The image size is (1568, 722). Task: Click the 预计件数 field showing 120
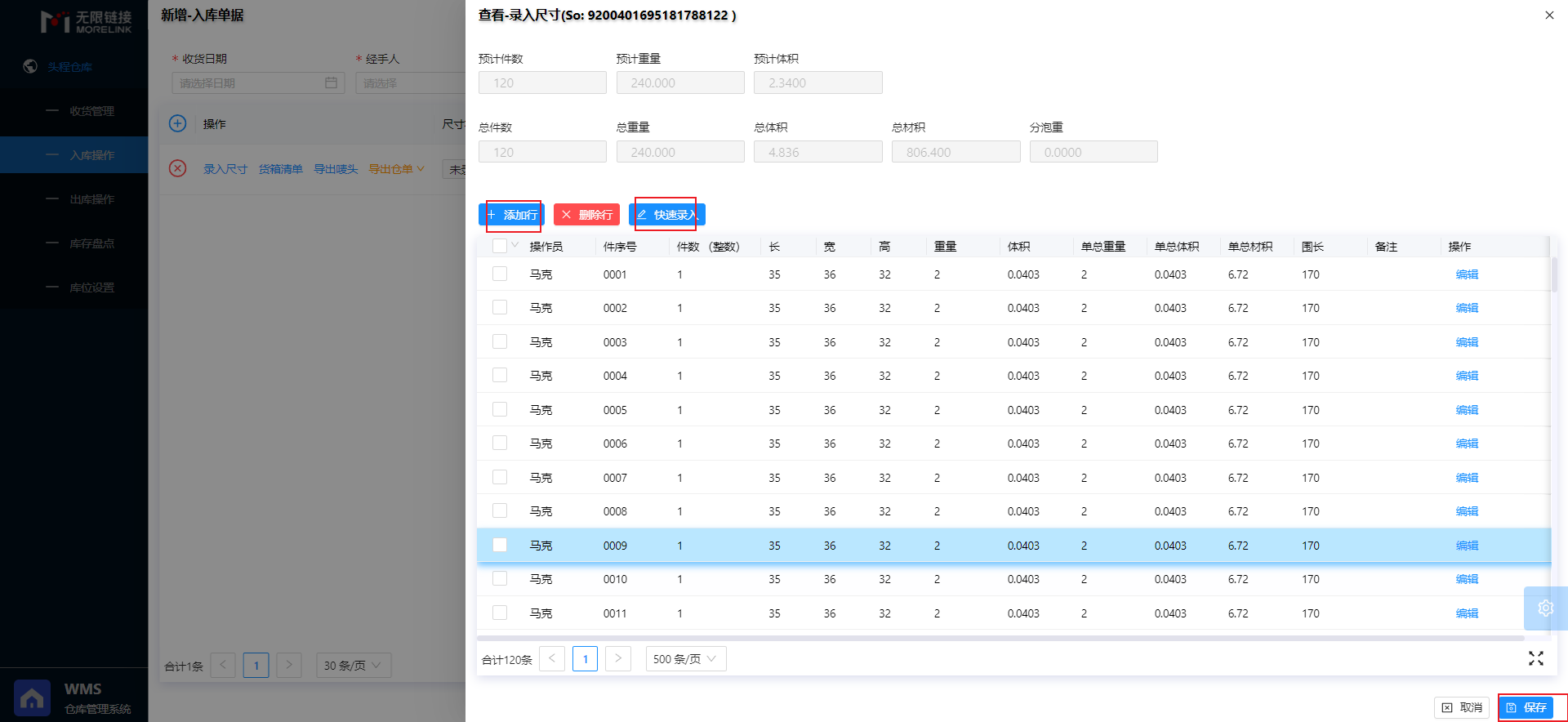coord(542,82)
